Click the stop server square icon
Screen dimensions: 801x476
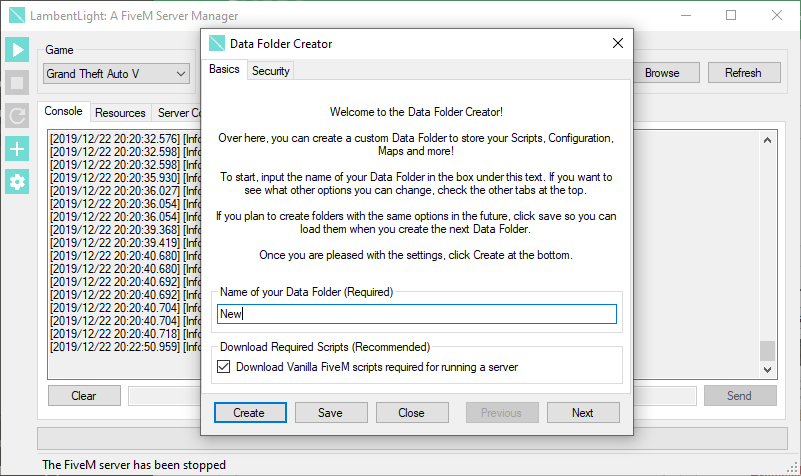(x=17, y=83)
